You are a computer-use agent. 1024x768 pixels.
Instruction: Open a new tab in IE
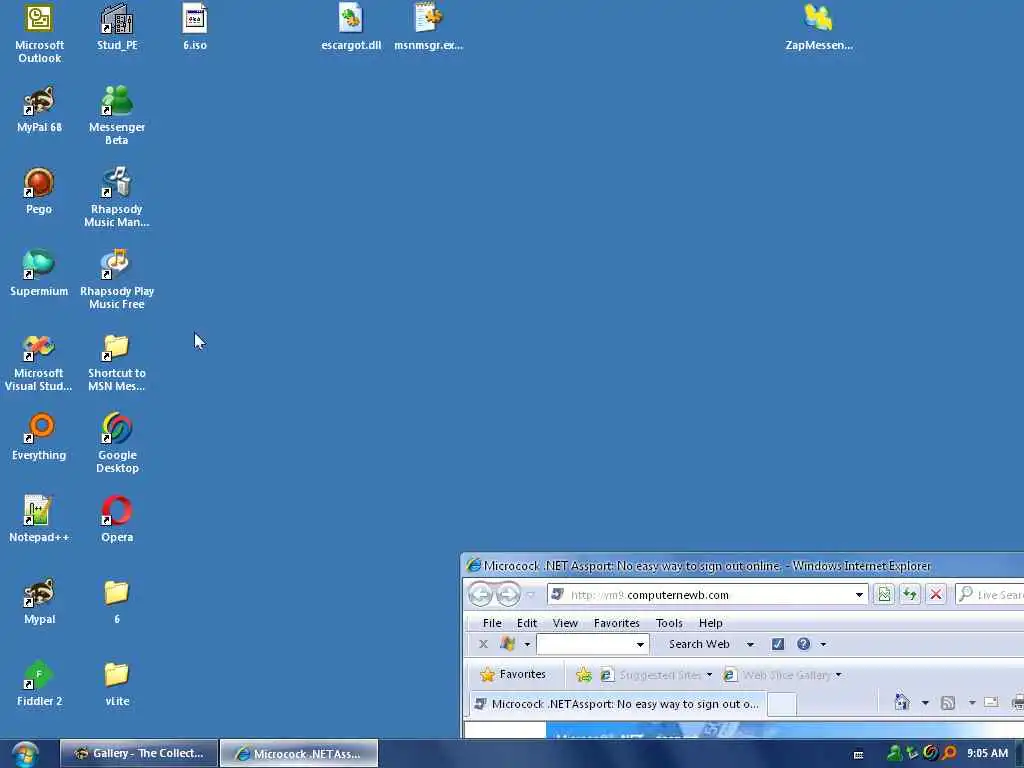(x=781, y=705)
